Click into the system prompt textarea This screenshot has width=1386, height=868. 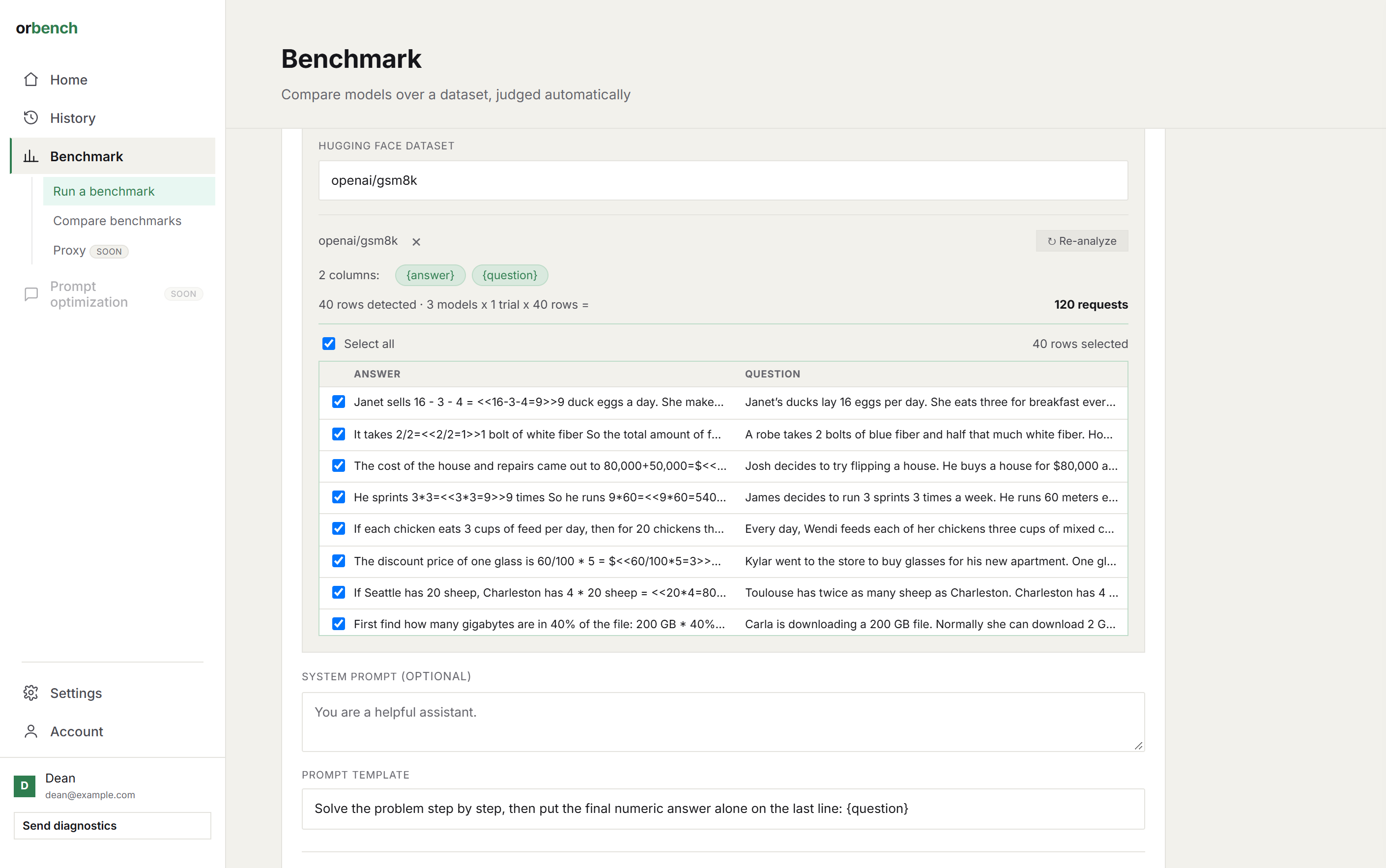723,722
